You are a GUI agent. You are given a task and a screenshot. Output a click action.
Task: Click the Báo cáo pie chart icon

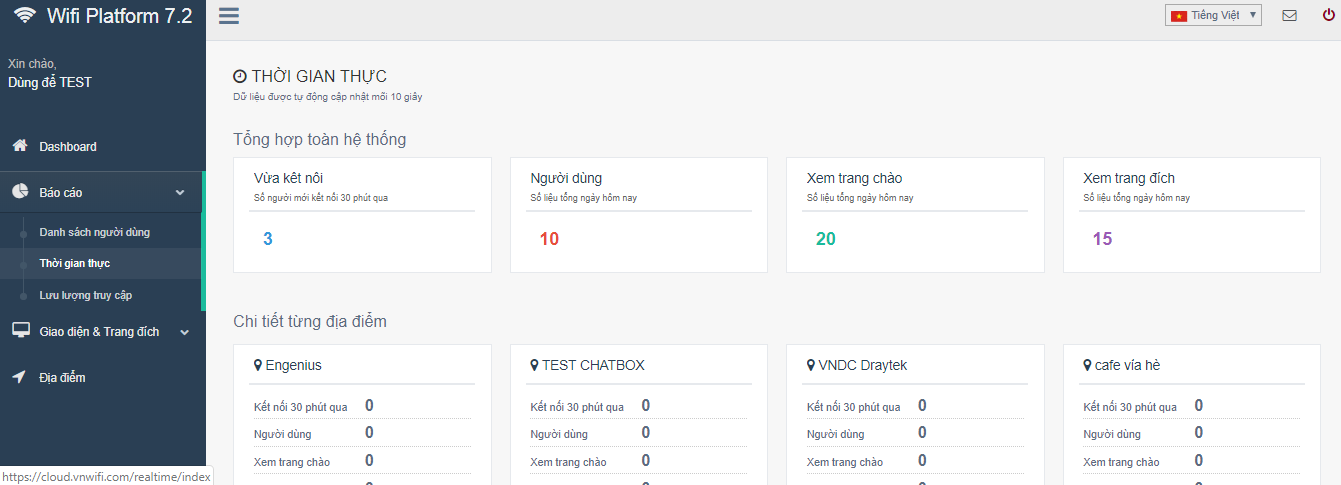20,192
